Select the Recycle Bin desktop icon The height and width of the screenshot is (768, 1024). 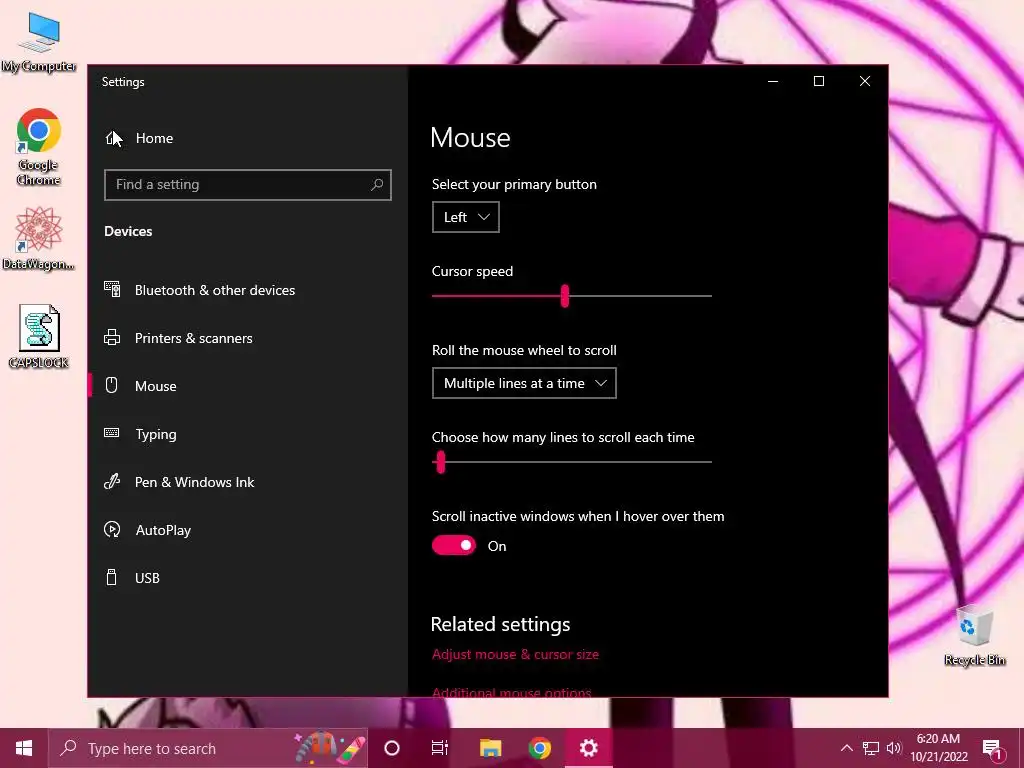[974, 635]
